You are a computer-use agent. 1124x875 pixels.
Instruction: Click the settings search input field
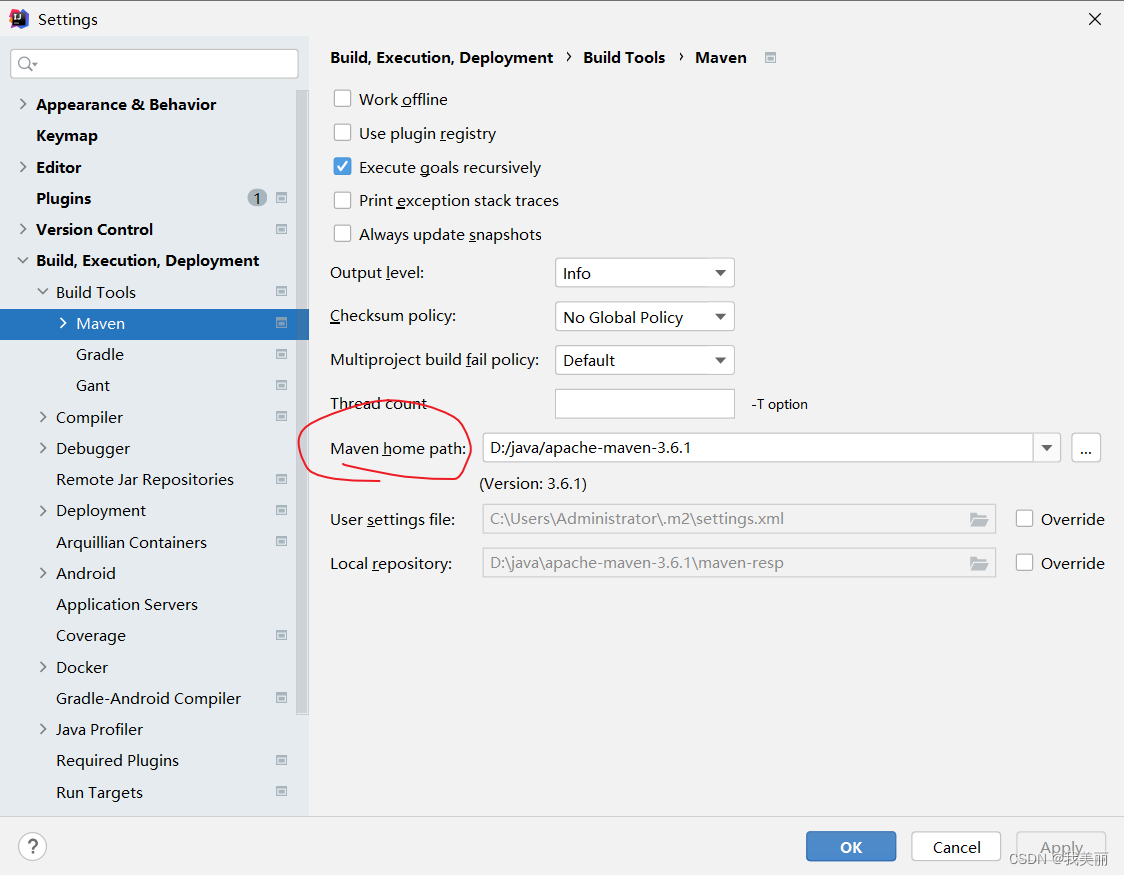click(x=154, y=64)
